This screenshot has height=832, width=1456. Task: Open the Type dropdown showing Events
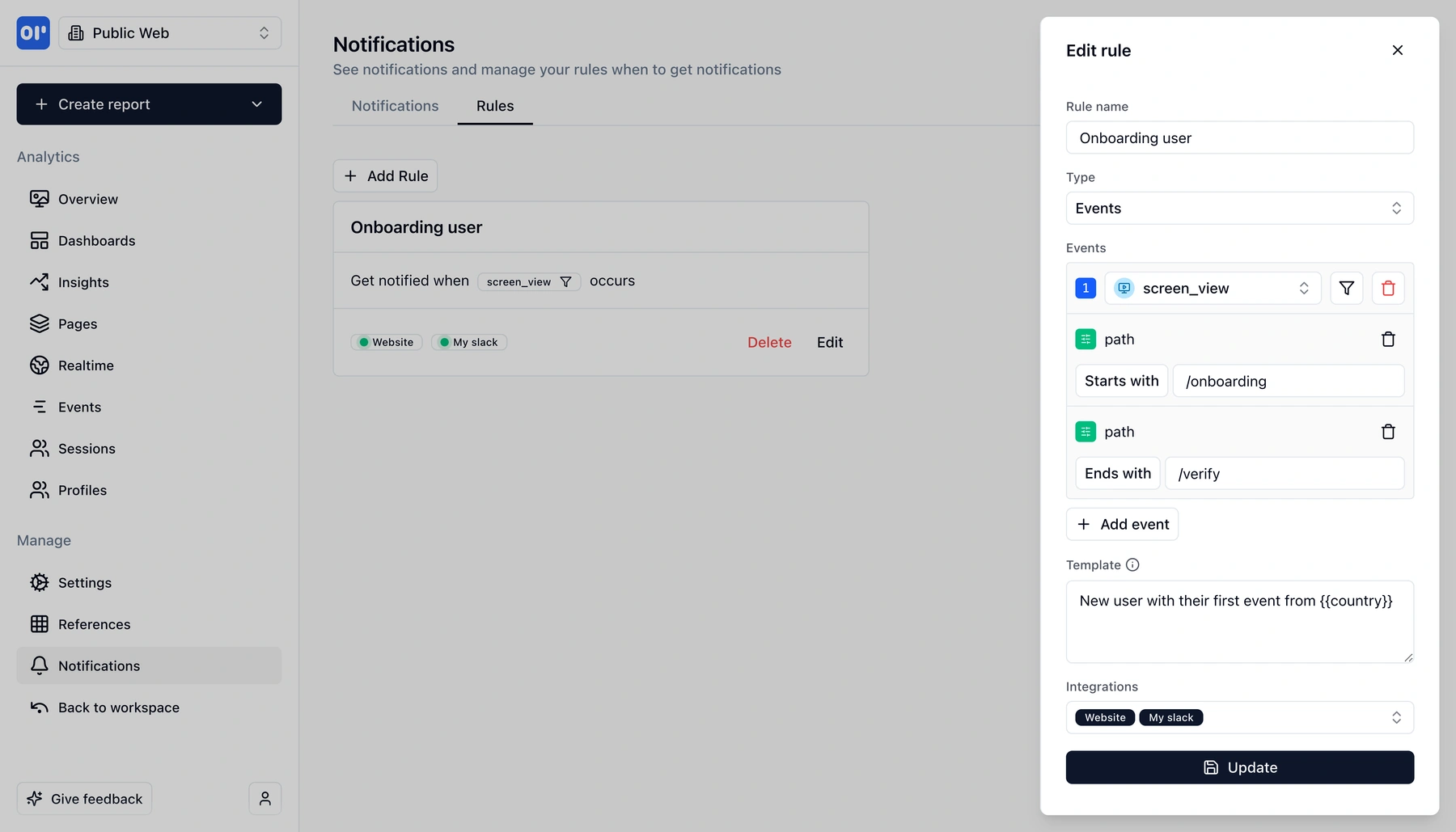[x=1239, y=208]
